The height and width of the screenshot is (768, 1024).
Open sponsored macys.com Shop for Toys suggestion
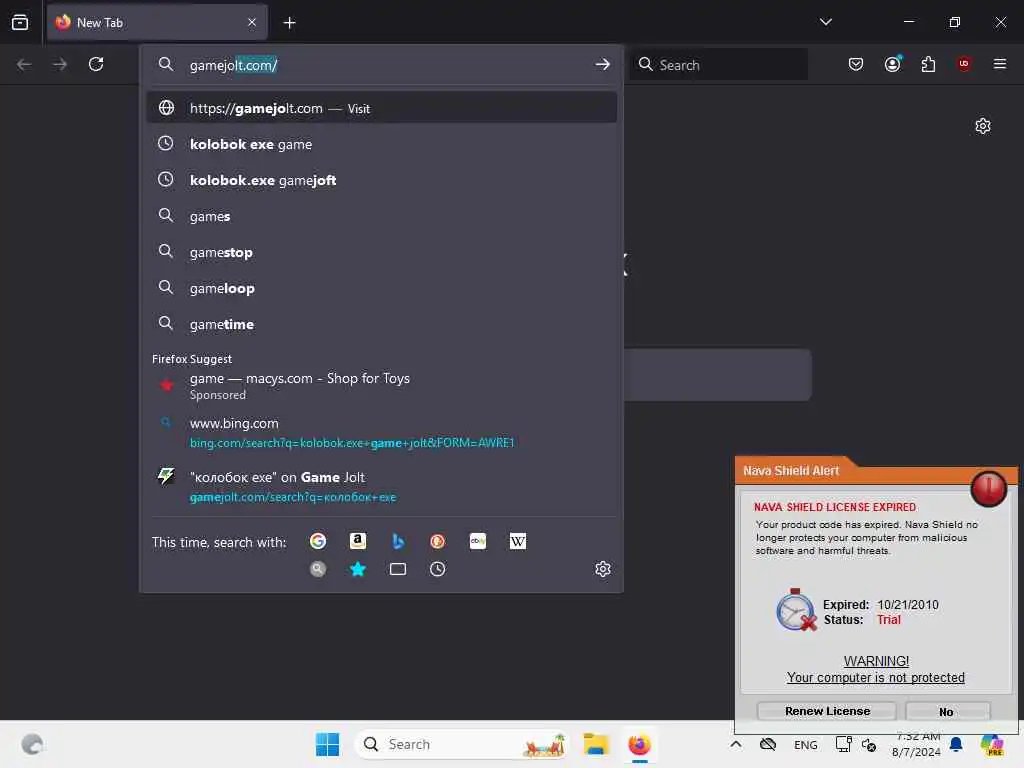382,386
